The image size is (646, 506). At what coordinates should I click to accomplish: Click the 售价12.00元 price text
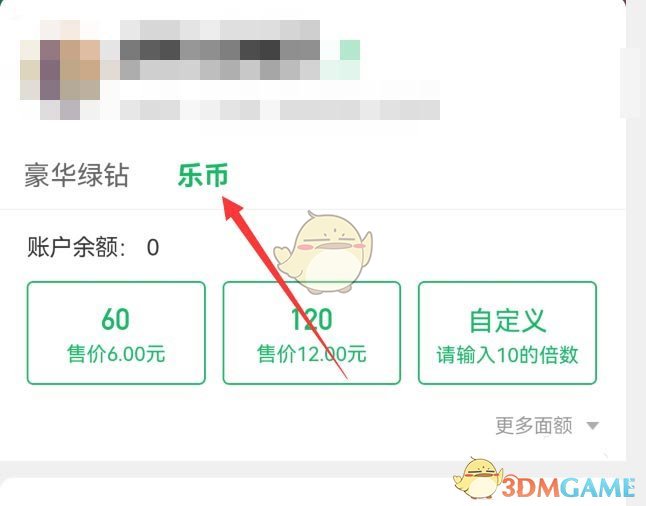311,354
